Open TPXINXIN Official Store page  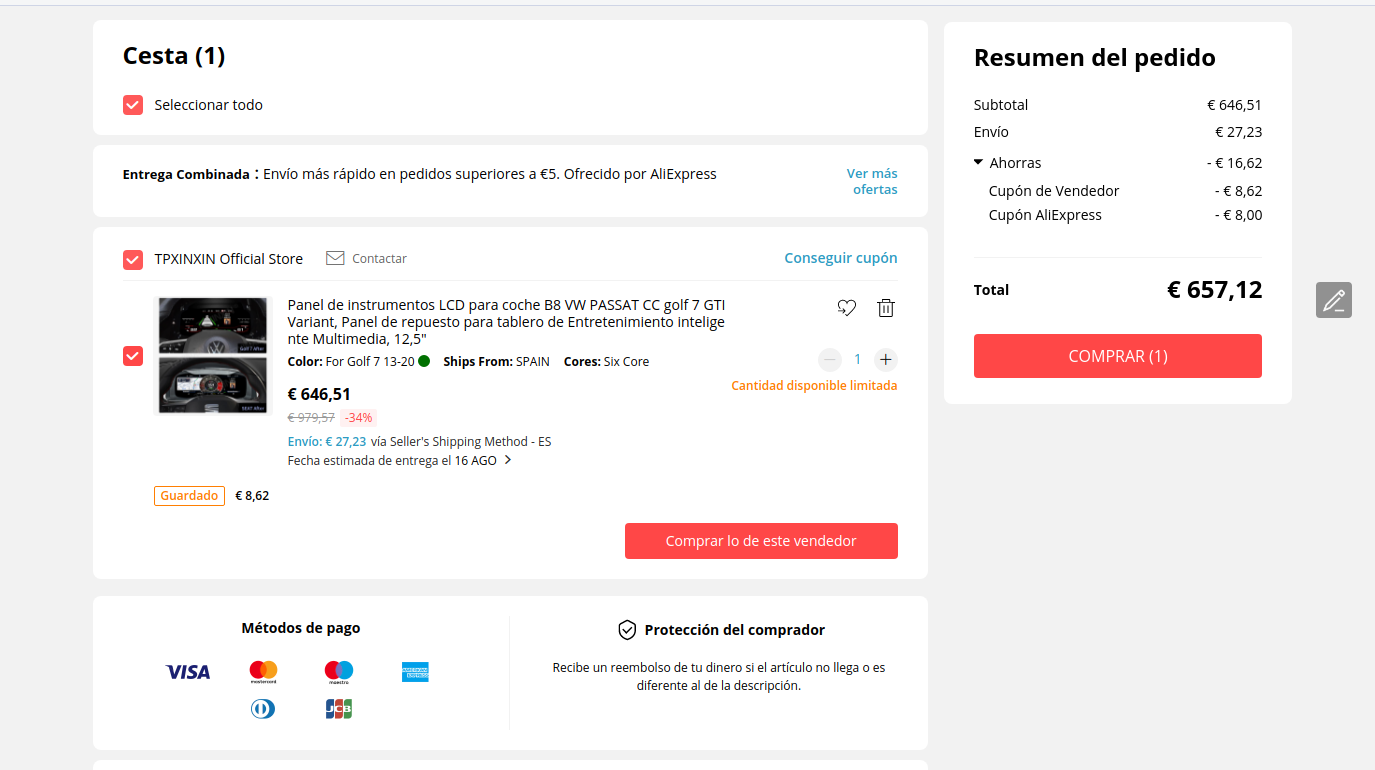[x=228, y=259]
